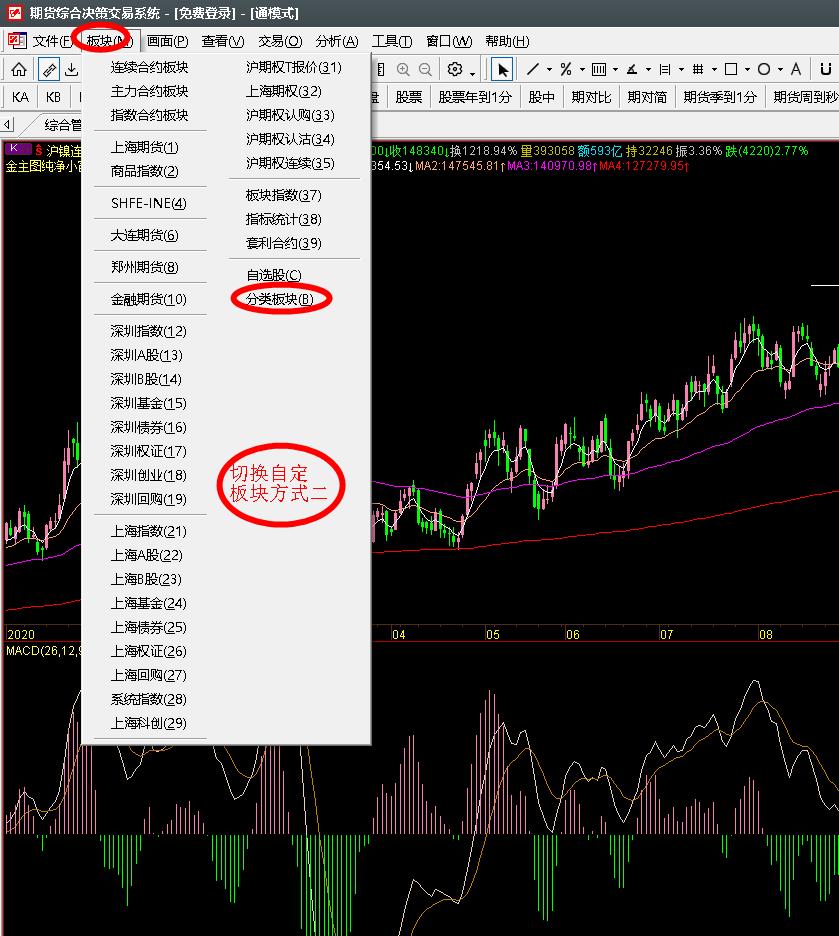Open the 分析(A) menu
839x936 pixels.
pyautogui.click(x=337, y=41)
